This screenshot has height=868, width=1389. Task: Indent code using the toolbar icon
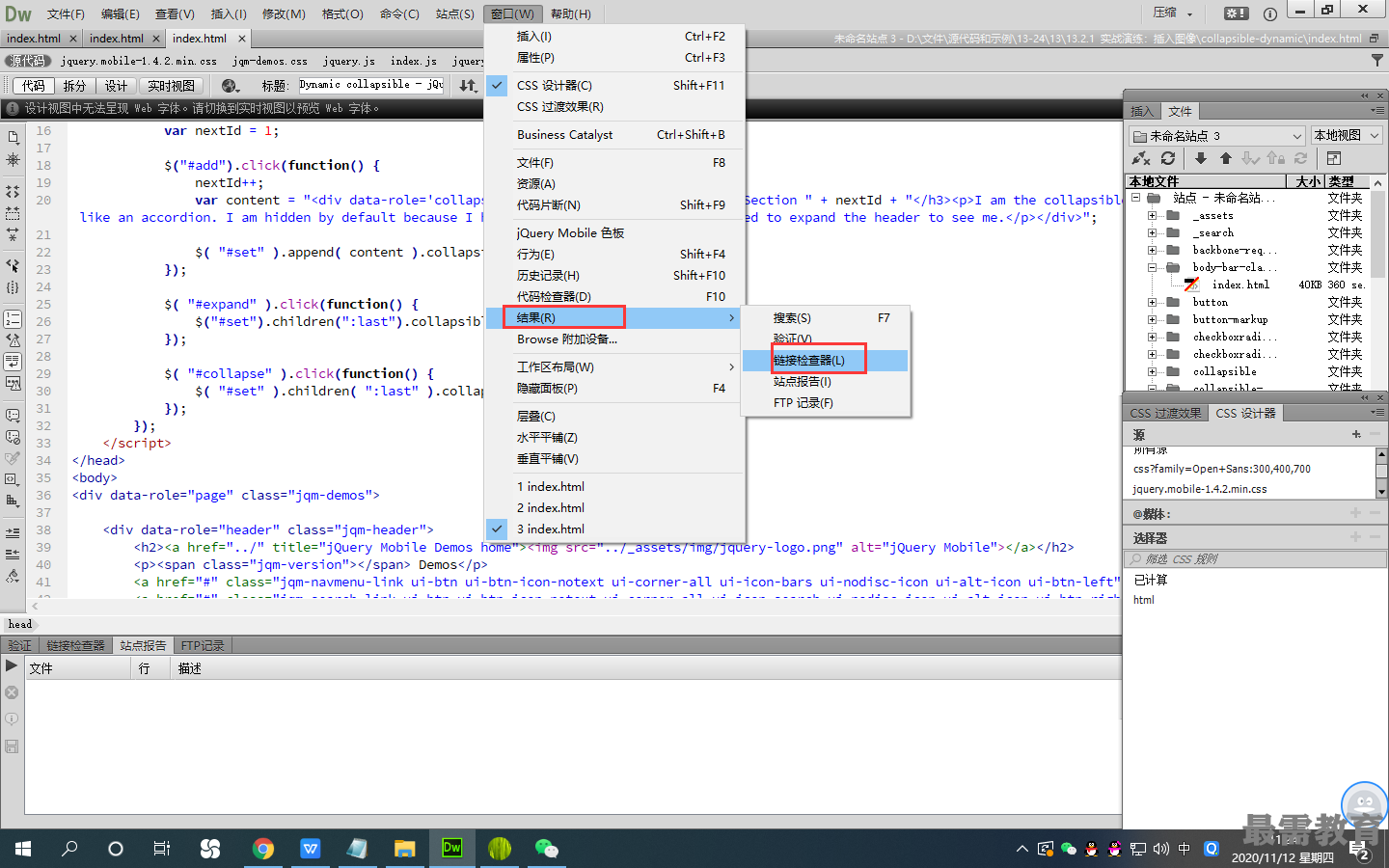click(13, 532)
